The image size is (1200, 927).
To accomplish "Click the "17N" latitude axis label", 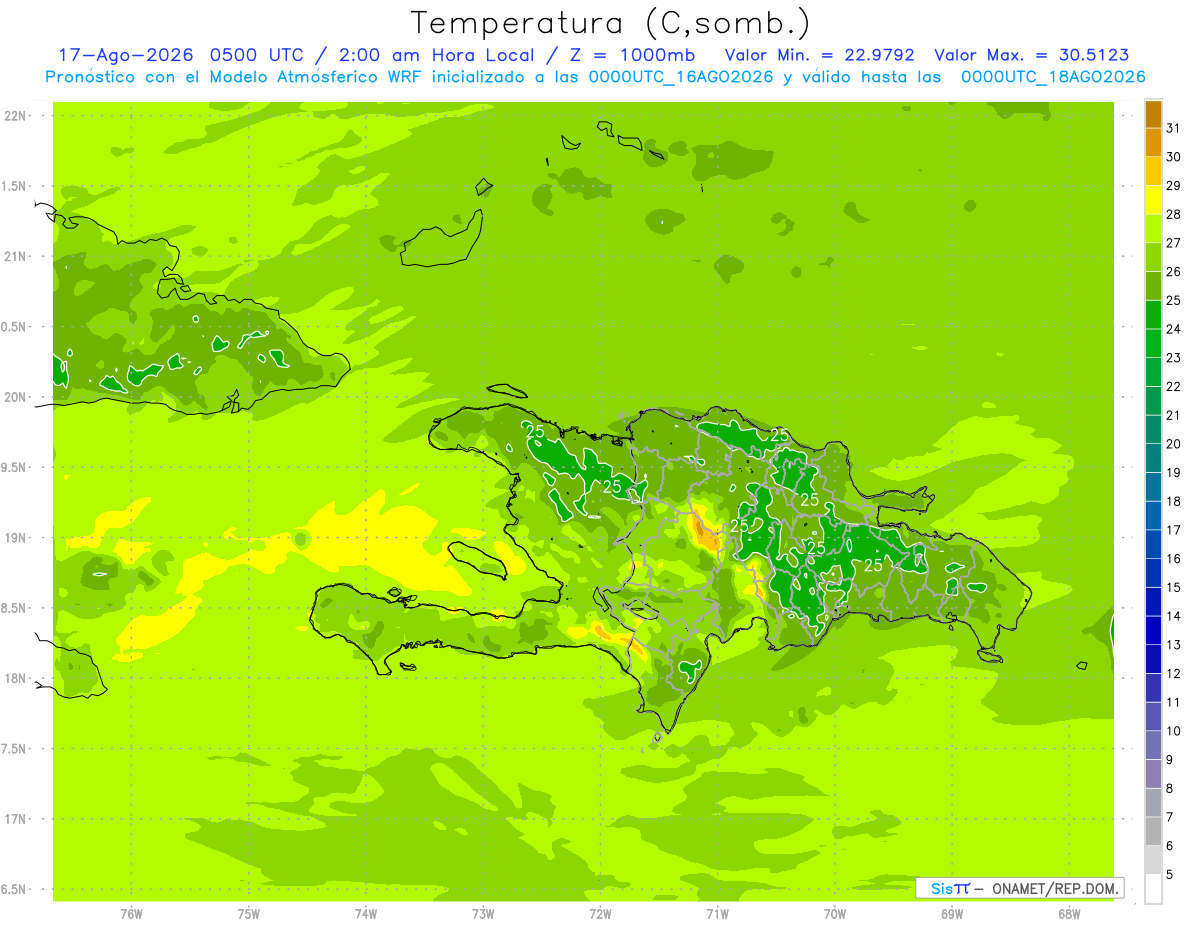I will click(x=17, y=820).
